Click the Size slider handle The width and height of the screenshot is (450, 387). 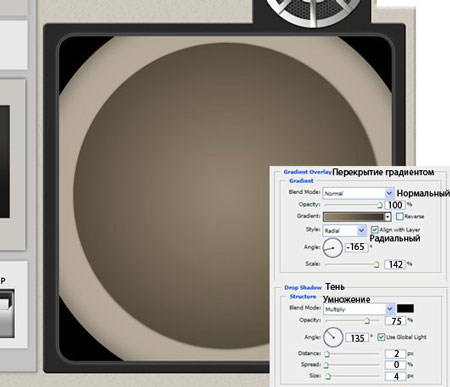(328, 377)
